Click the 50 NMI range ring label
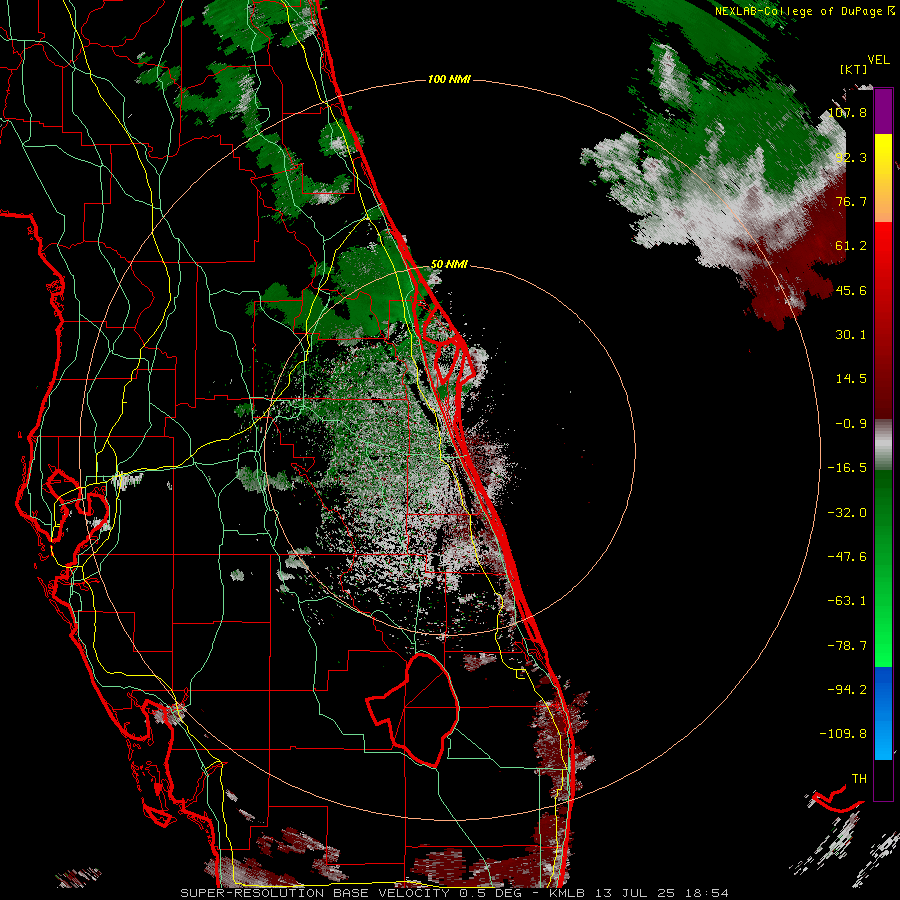 [x=449, y=264]
